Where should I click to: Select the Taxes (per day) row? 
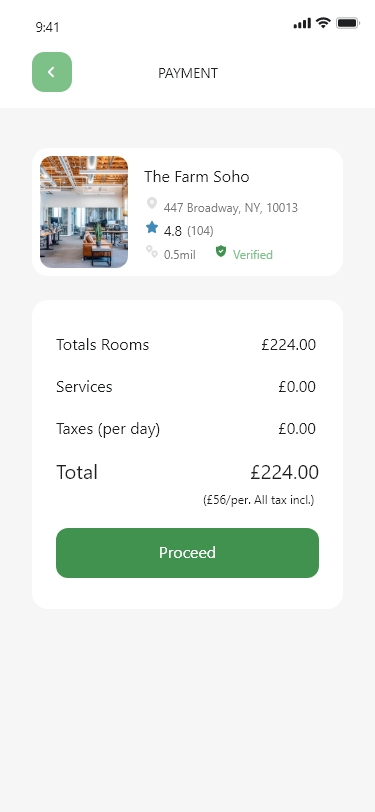[x=186, y=429]
